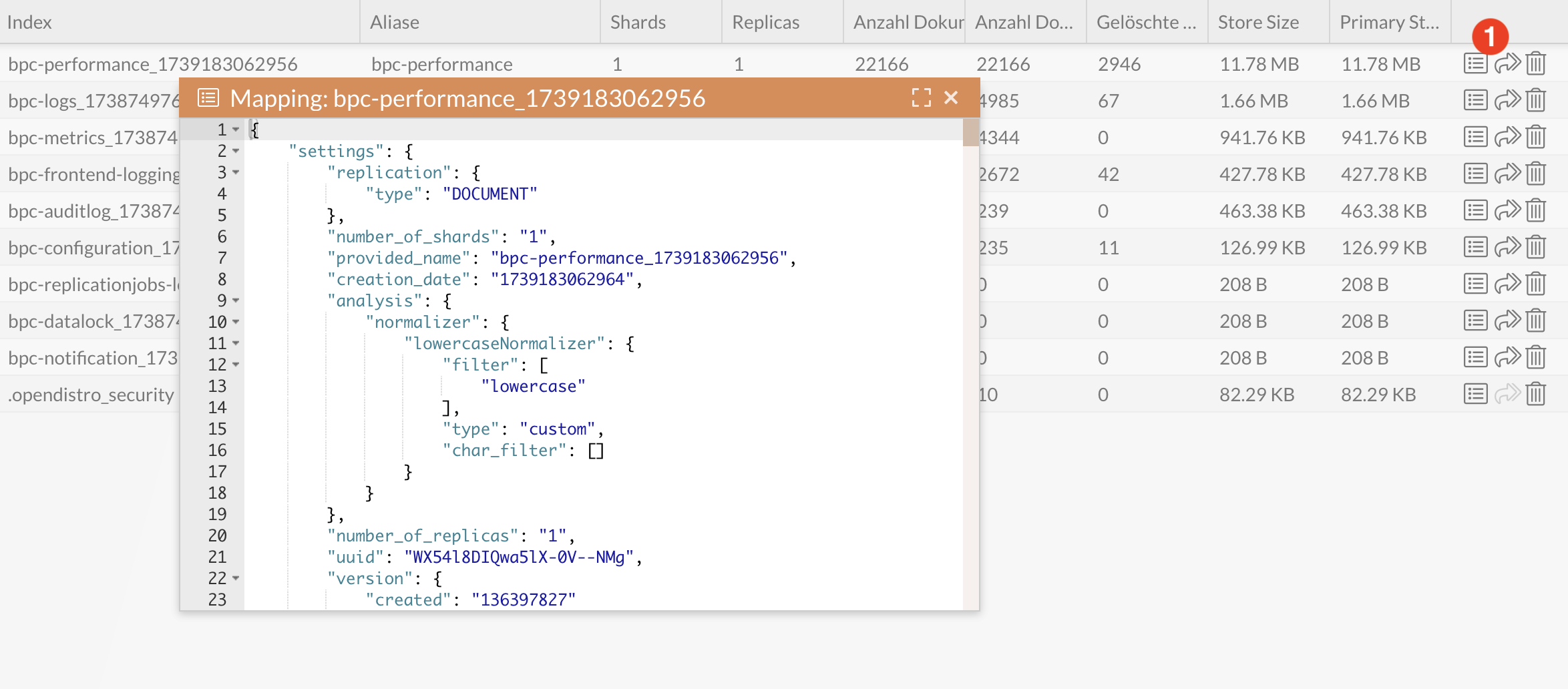Screen dimensions: 1568x689
Task: Delete the bpc-metrics index using trash icon
Action: coord(1536,138)
